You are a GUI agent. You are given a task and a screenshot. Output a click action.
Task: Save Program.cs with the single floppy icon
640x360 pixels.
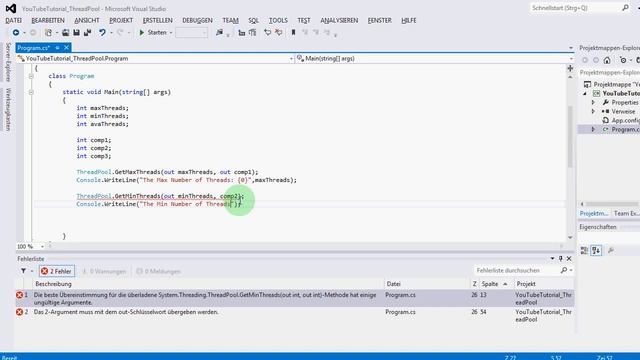76,33
